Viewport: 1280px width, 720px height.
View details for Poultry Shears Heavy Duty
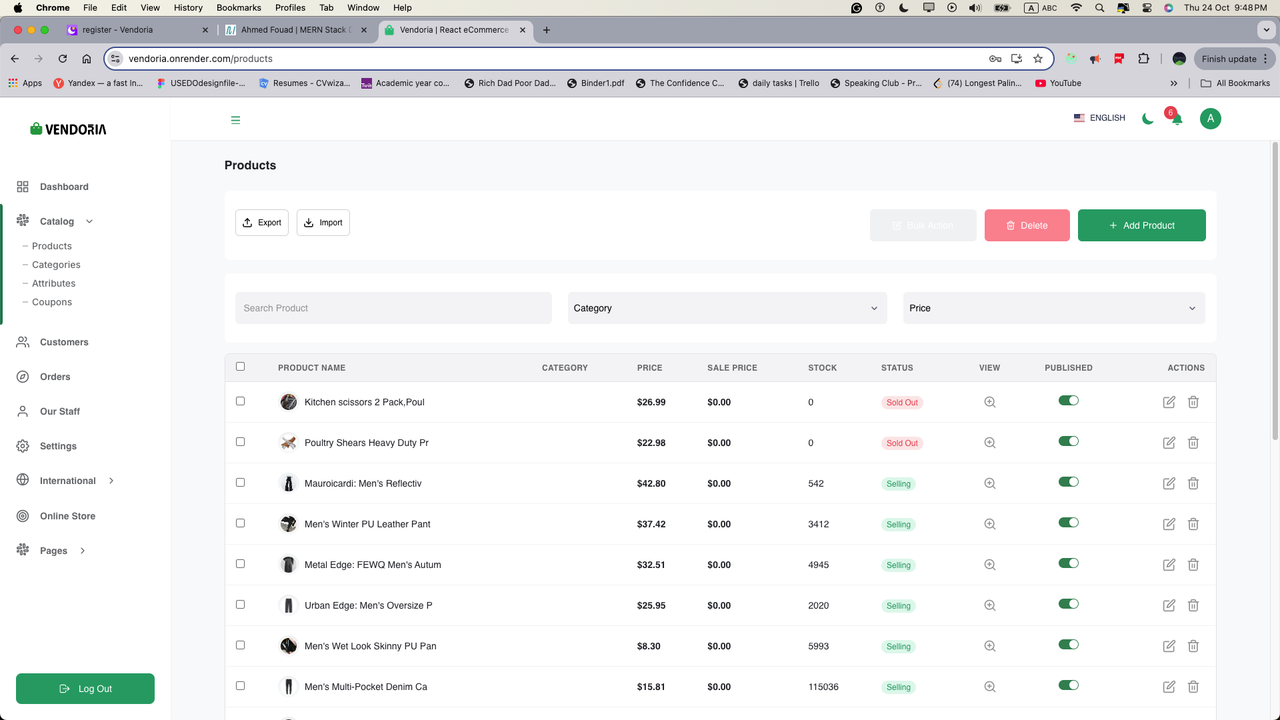click(x=990, y=443)
